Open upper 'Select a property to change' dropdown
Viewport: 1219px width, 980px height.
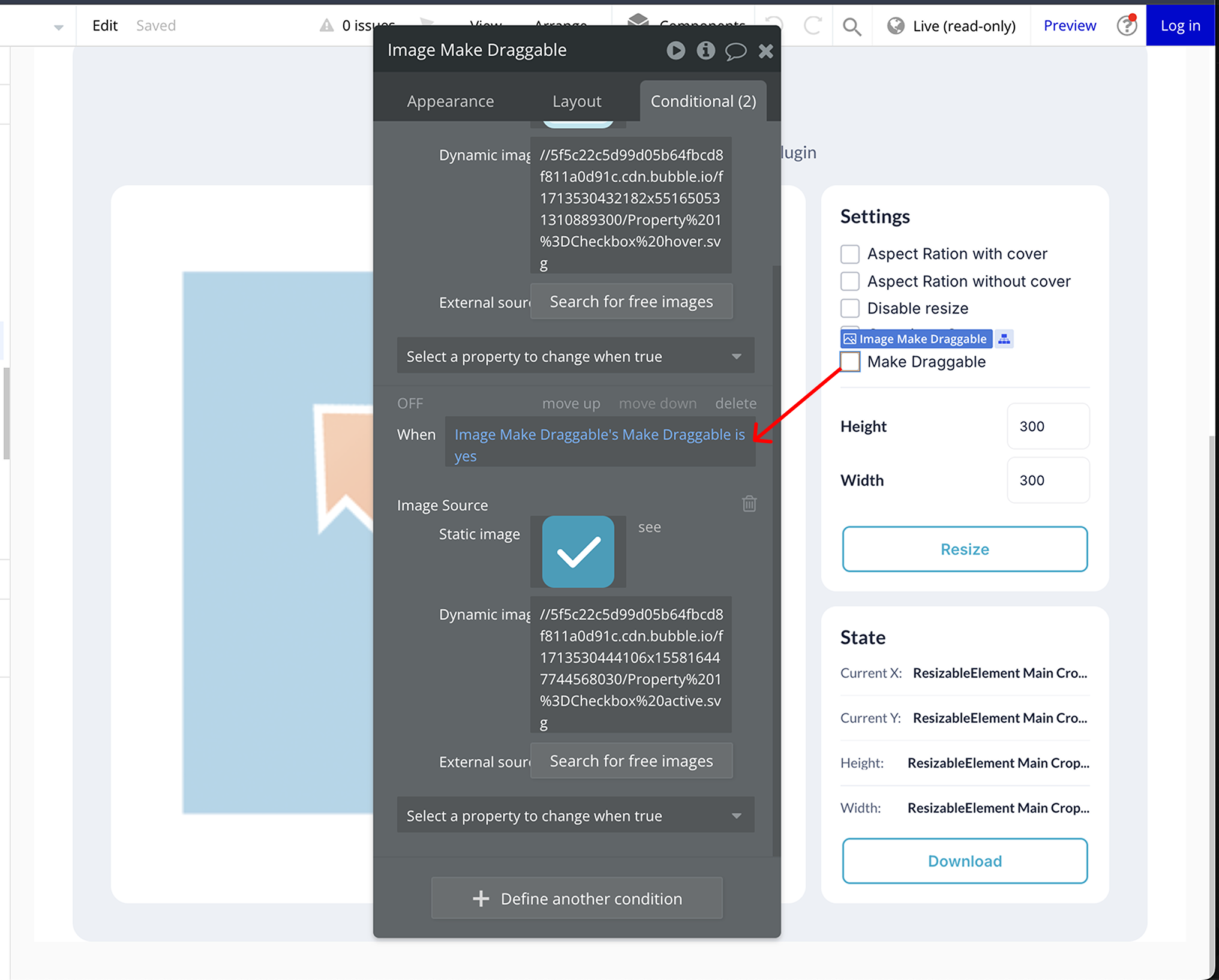pyautogui.click(x=575, y=356)
